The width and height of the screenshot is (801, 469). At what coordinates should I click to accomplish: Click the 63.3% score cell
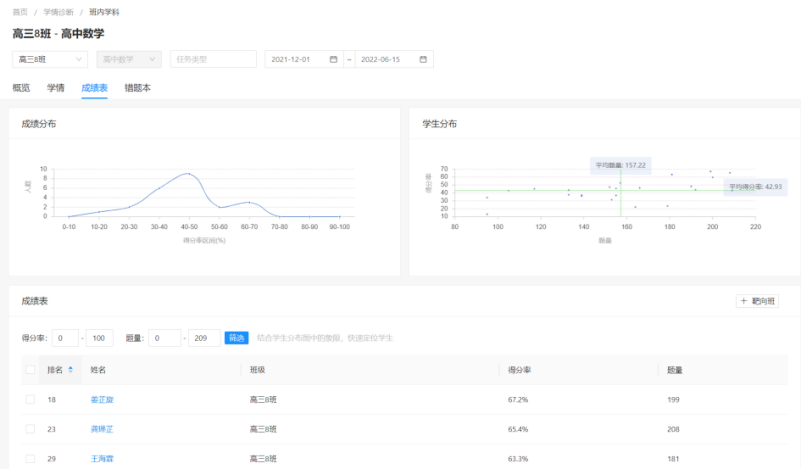[518, 459]
